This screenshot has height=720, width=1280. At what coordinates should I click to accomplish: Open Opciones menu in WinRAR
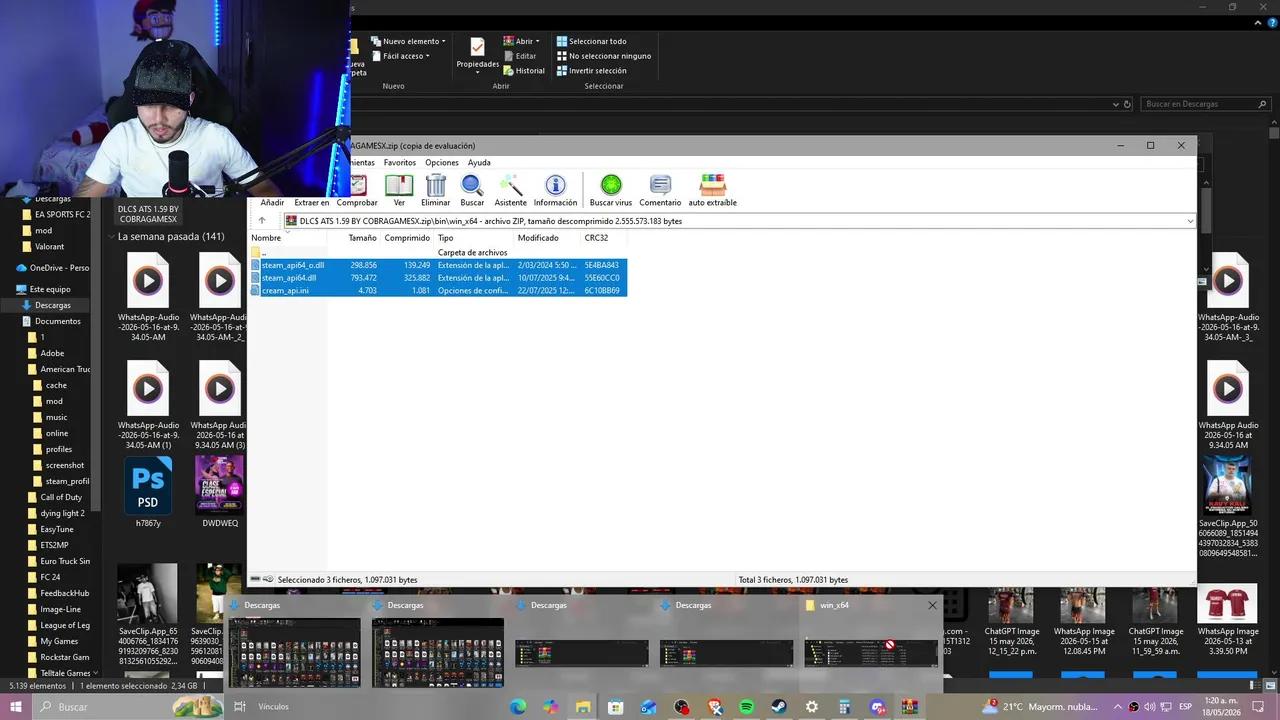click(441, 162)
